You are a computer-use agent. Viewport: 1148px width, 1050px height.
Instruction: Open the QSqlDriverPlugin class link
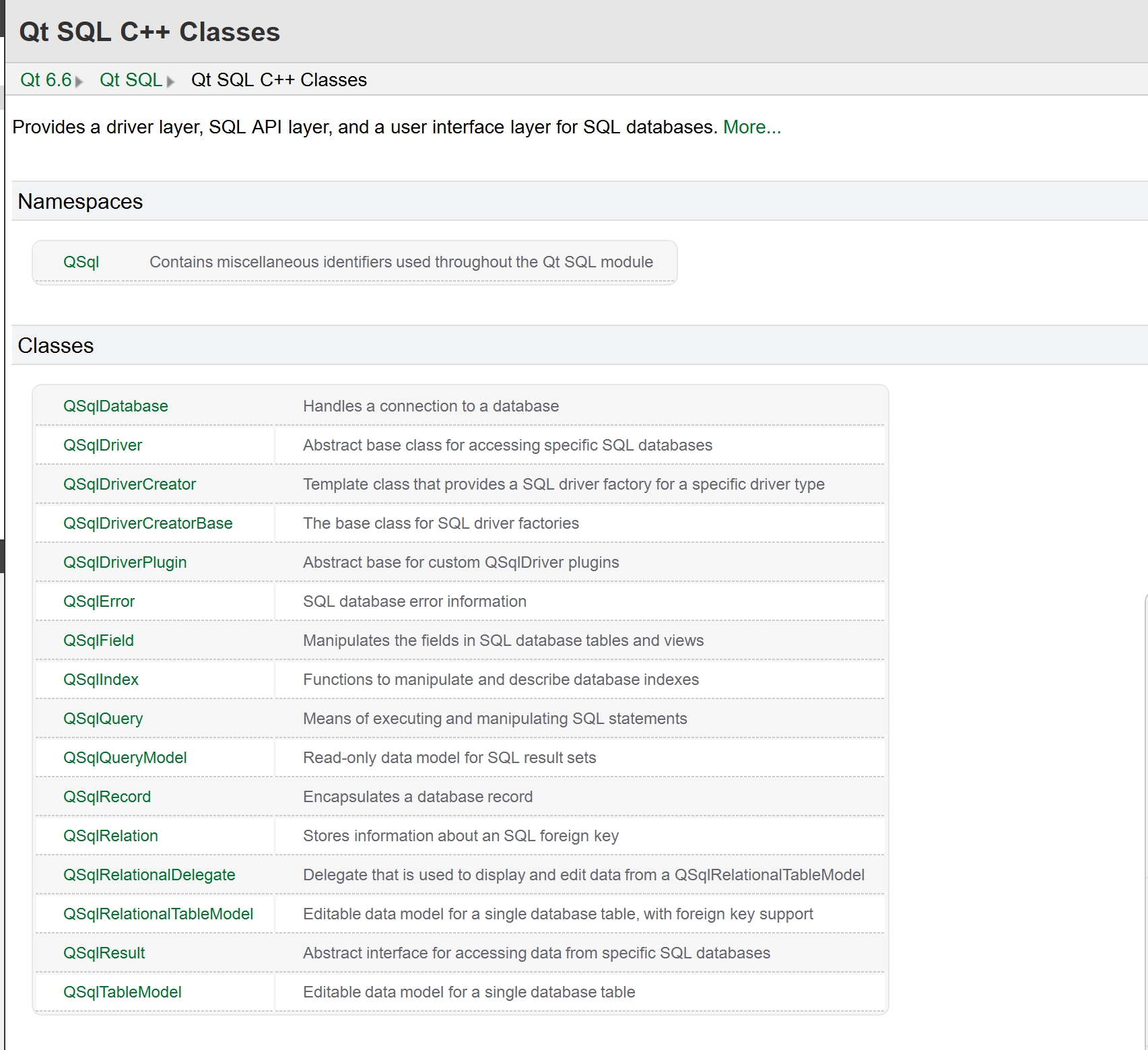click(x=125, y=562)
